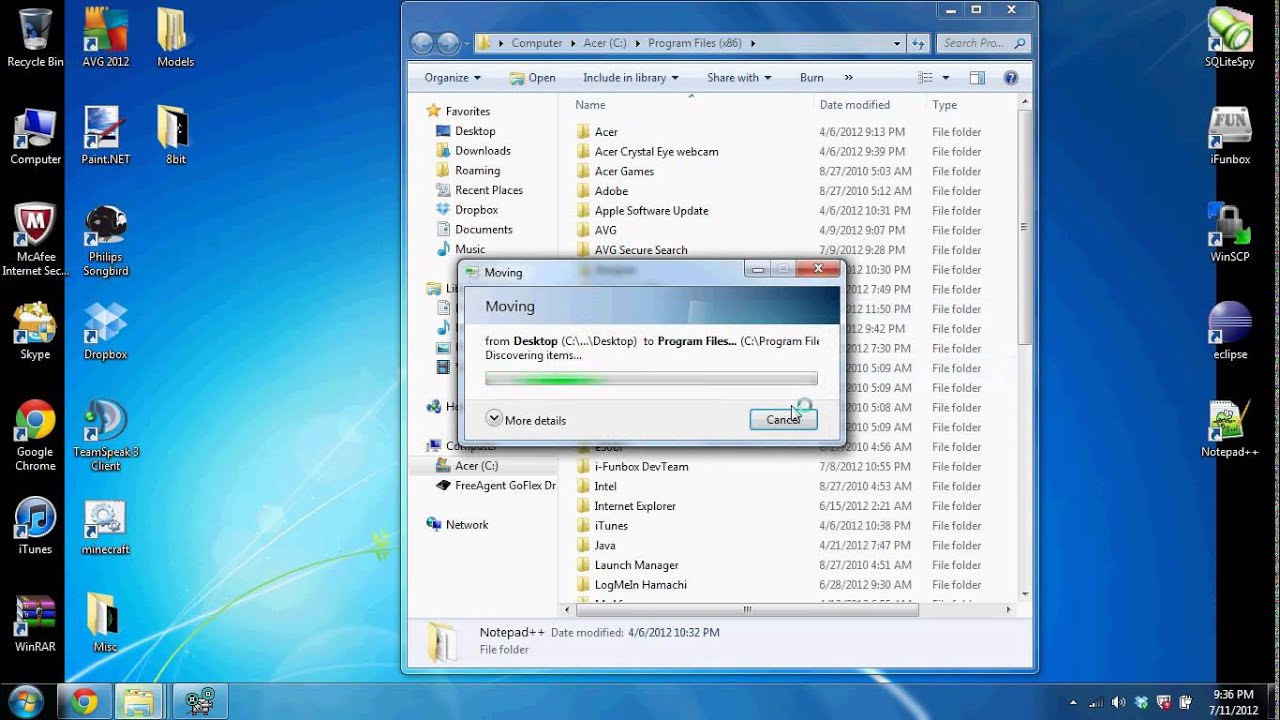Screen dimensions: 1280x720
Task: Open the Recycle Bin desktop icon
Action: coord(35,38)
